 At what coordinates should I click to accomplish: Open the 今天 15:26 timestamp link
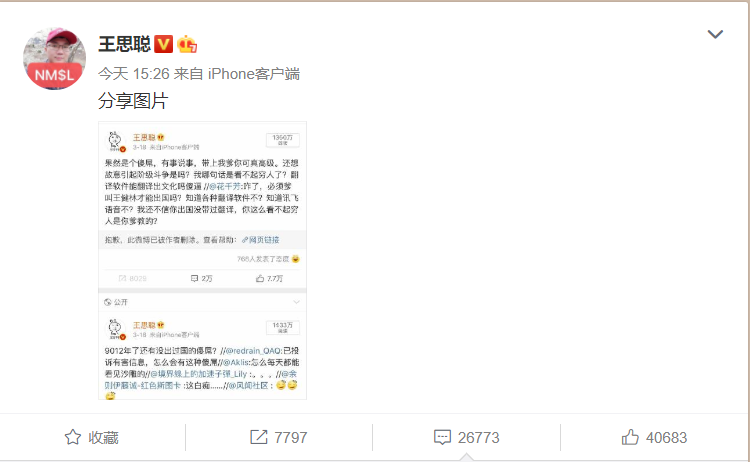tap(134, 74)
